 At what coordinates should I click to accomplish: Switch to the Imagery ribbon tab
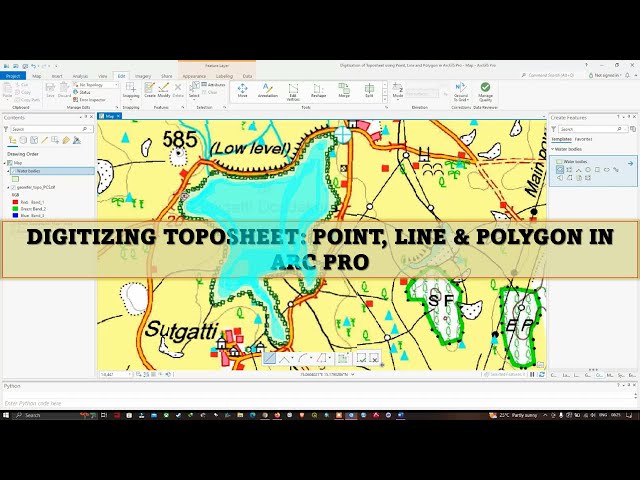[x=143, y=76]
